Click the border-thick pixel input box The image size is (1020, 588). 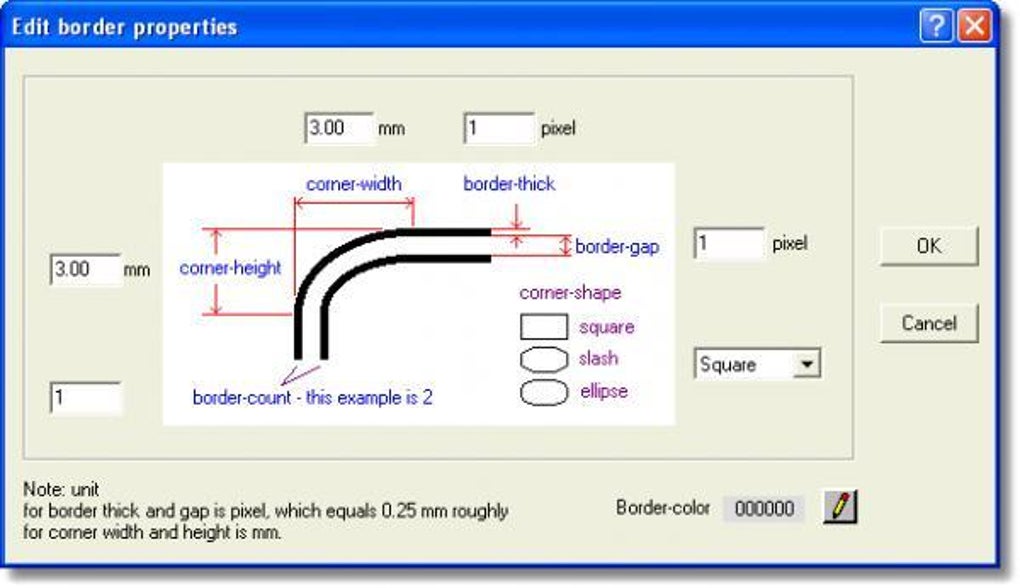499,128
